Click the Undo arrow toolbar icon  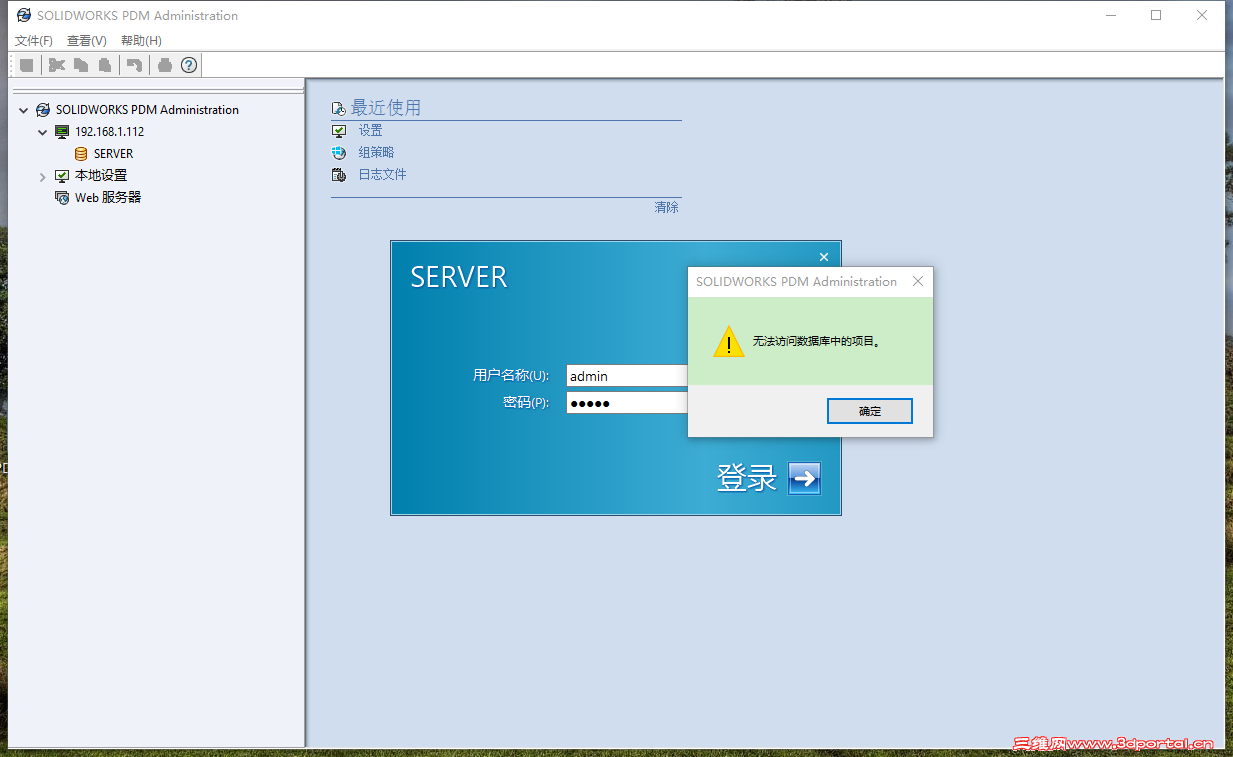(x=134, y=65)
